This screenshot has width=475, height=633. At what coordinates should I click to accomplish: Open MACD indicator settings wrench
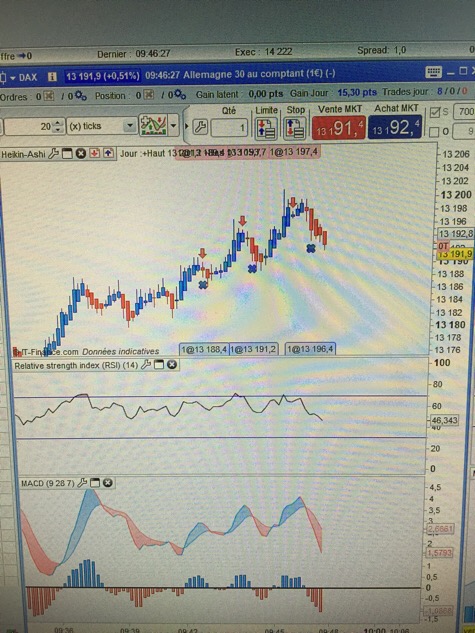[82, 483]
